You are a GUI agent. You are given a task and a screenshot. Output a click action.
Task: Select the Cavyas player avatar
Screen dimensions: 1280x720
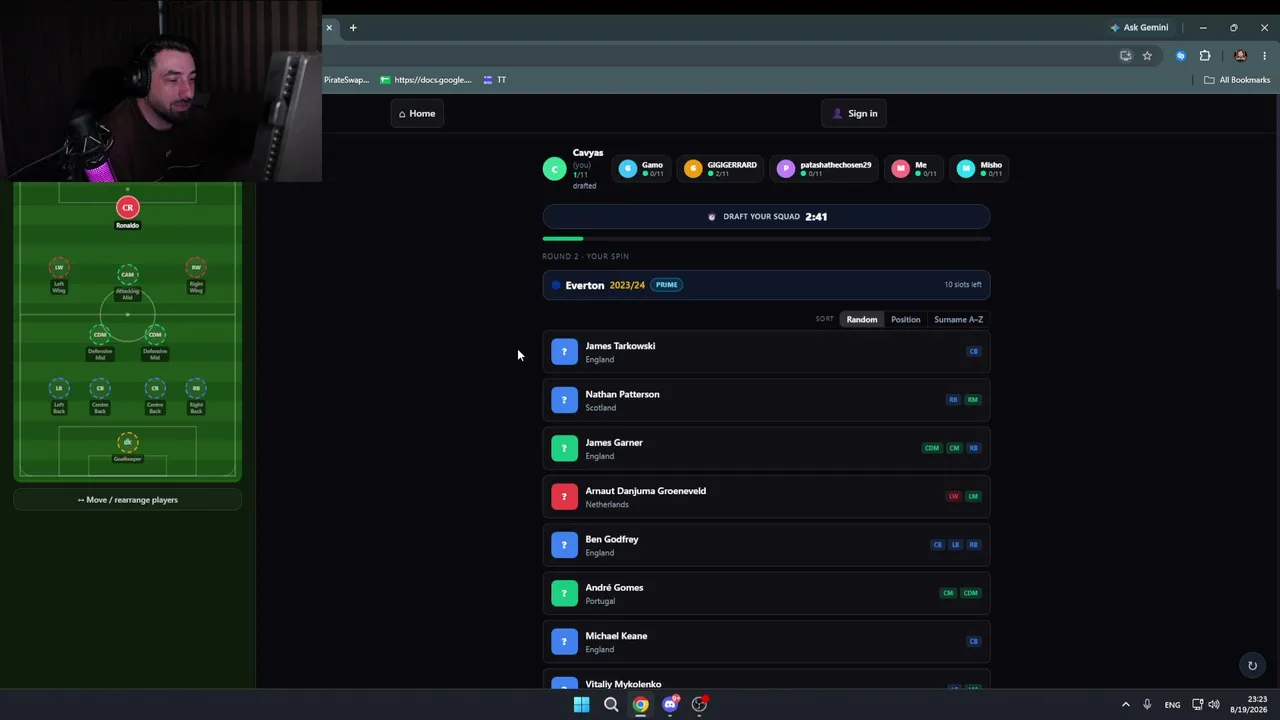pyautogui.click(x=554, y=169)
